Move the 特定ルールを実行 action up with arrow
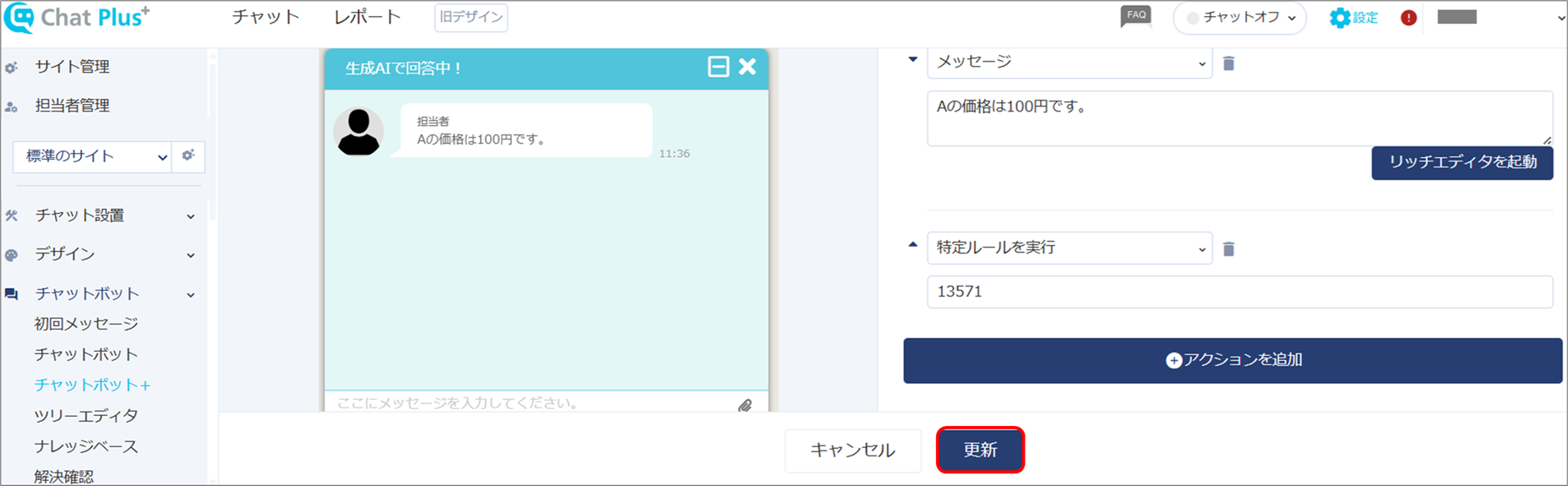Image resolution: width=1568 pixels, height=486 pixels. [x=912, y=245]
